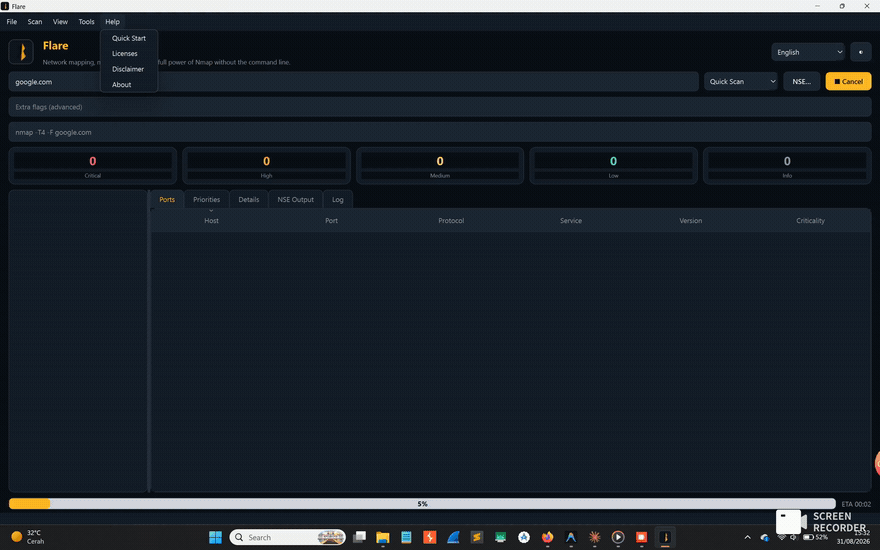880x550 pixels.
Task: Choose Quick Start from Help menu
Action: pos(129,38)
